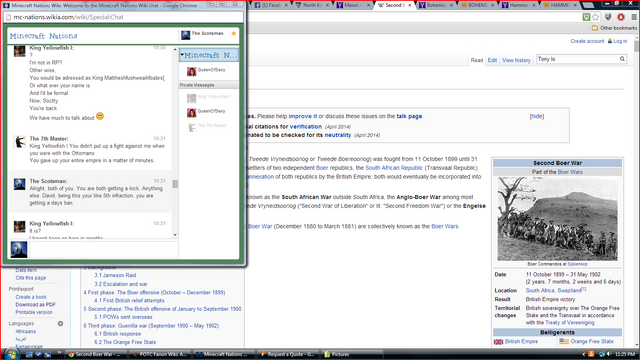The height and width of the screenshot is (360, 640).
Task: Go to 6.2 The Orange Free State section
Action: click(x=125, y=342)
